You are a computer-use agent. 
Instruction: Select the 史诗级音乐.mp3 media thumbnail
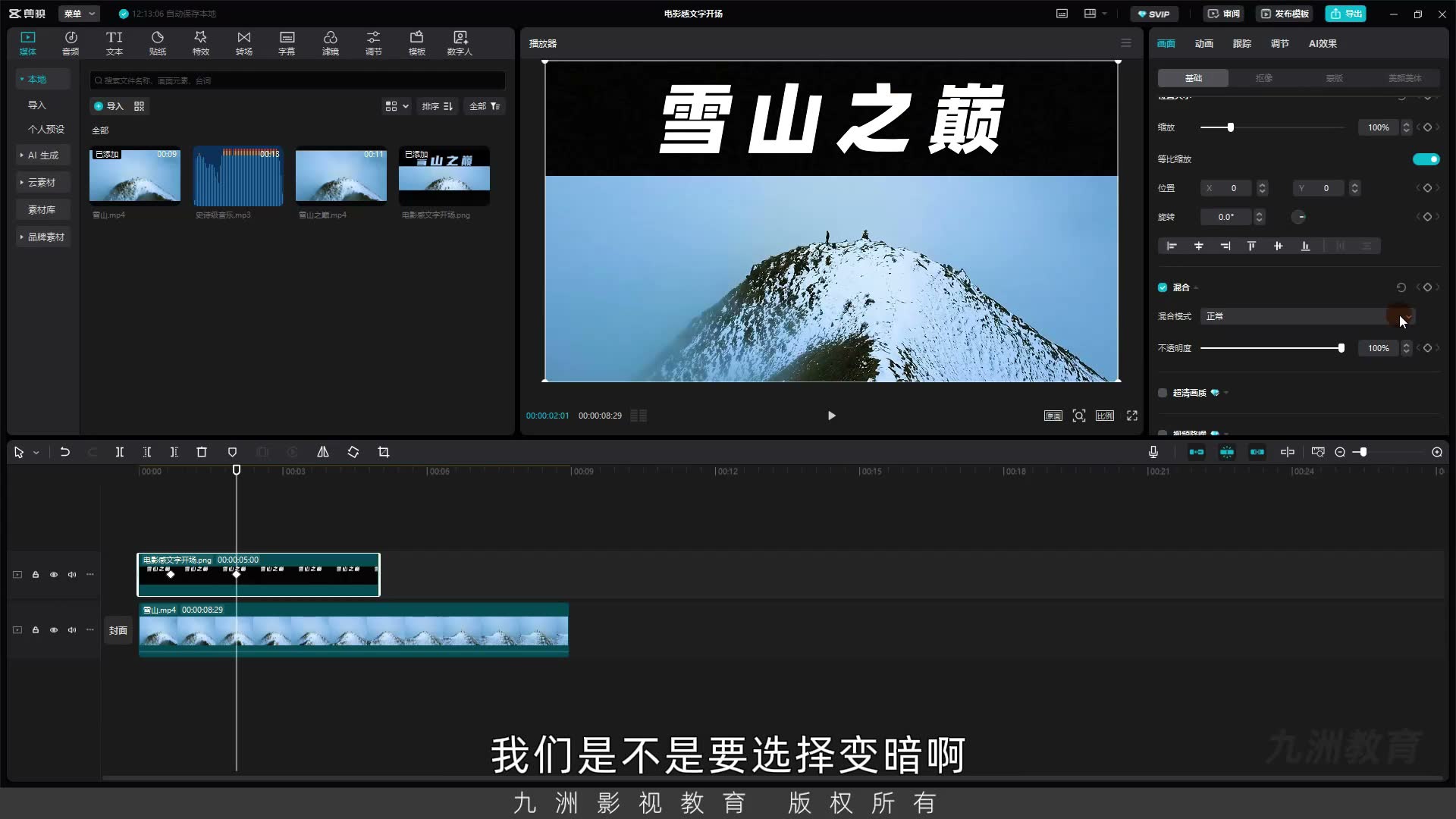pyautogui.click(x=238, y=176)
